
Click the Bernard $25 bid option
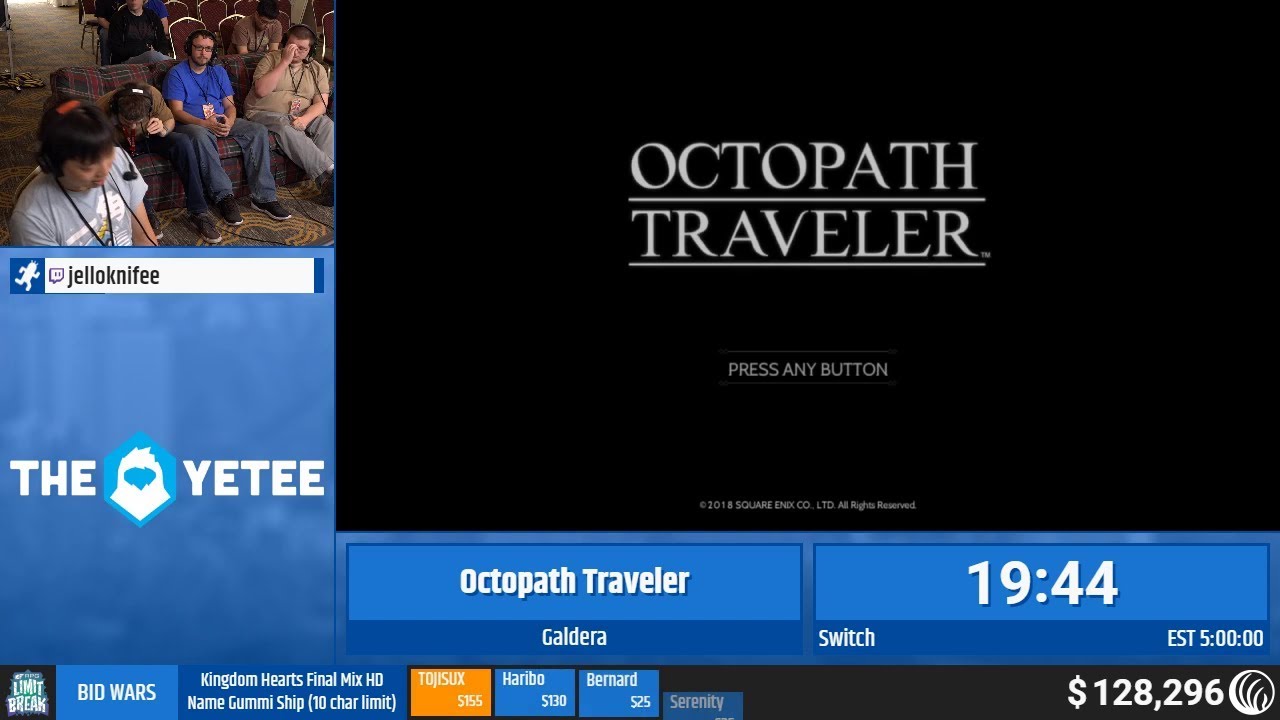[x=618, y=692]
